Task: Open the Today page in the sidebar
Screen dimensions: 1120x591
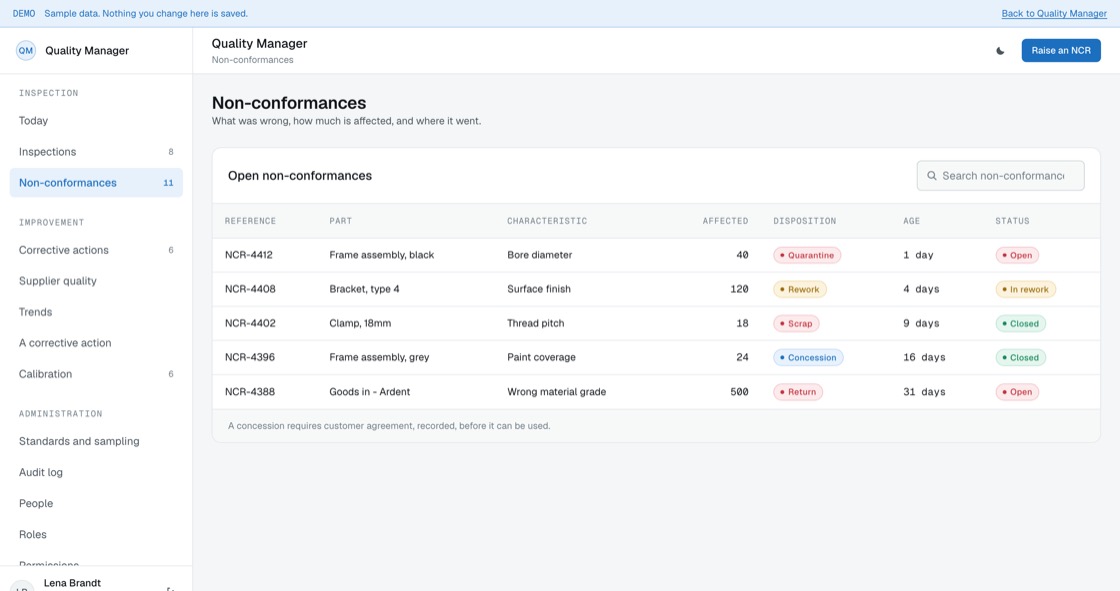Action: coord(96,121)
